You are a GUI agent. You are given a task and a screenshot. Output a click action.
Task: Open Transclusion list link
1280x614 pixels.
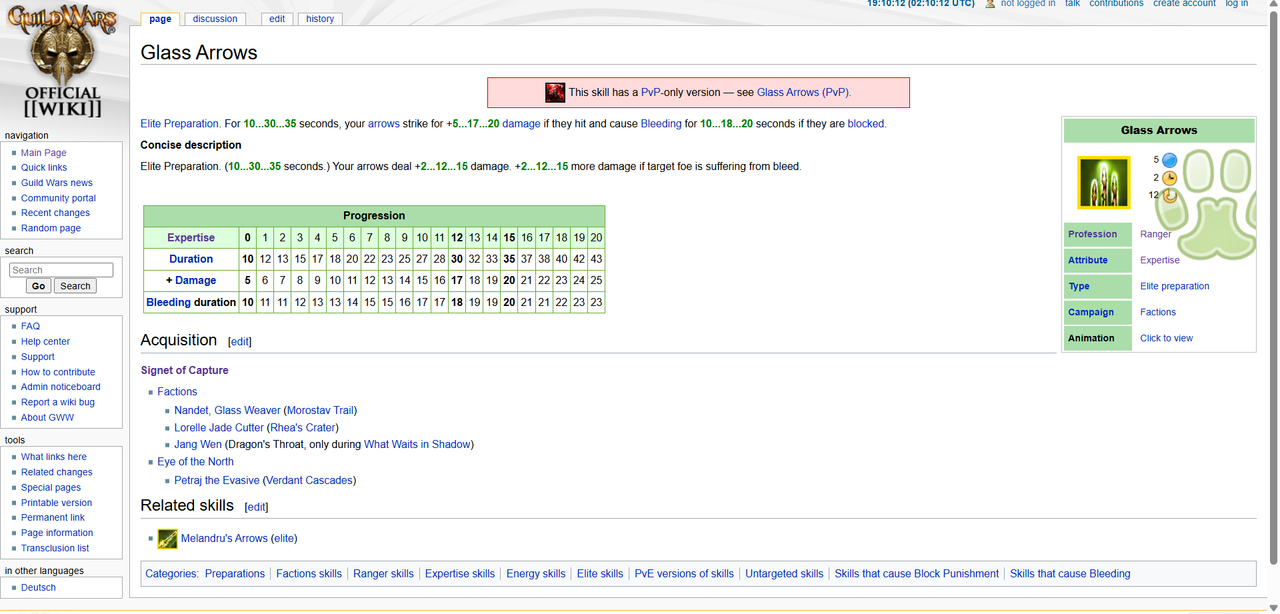click(x=55, y=548)
